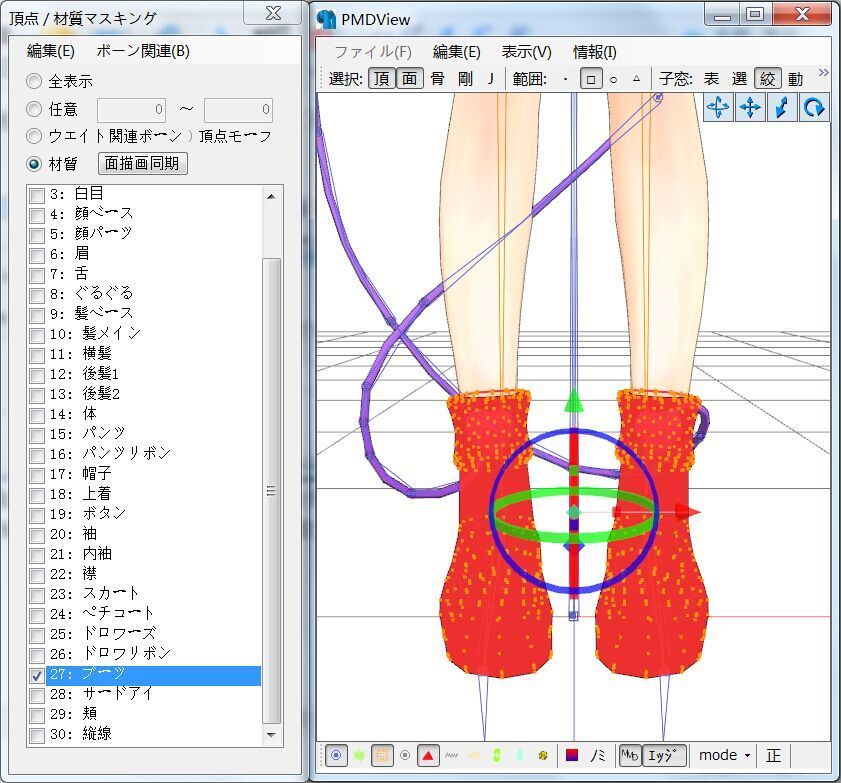The height and width of the screenshot is (783, 841).
Task: Click the 面描画同期 button
Action: click(143, 163)
